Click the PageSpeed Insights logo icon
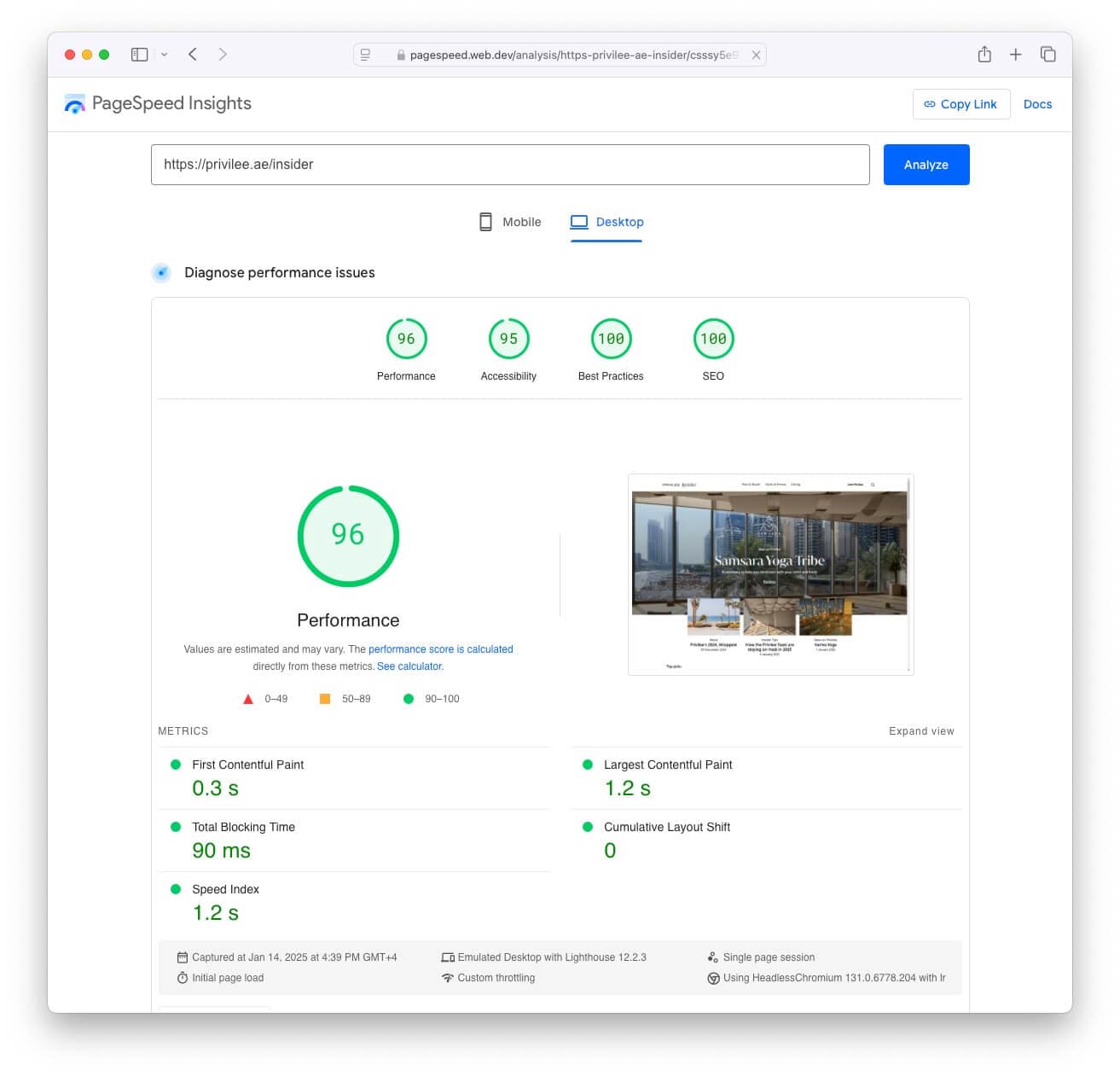This screenshot has width=1120, height=1076. pyautogui.click(x=75, y=104)
